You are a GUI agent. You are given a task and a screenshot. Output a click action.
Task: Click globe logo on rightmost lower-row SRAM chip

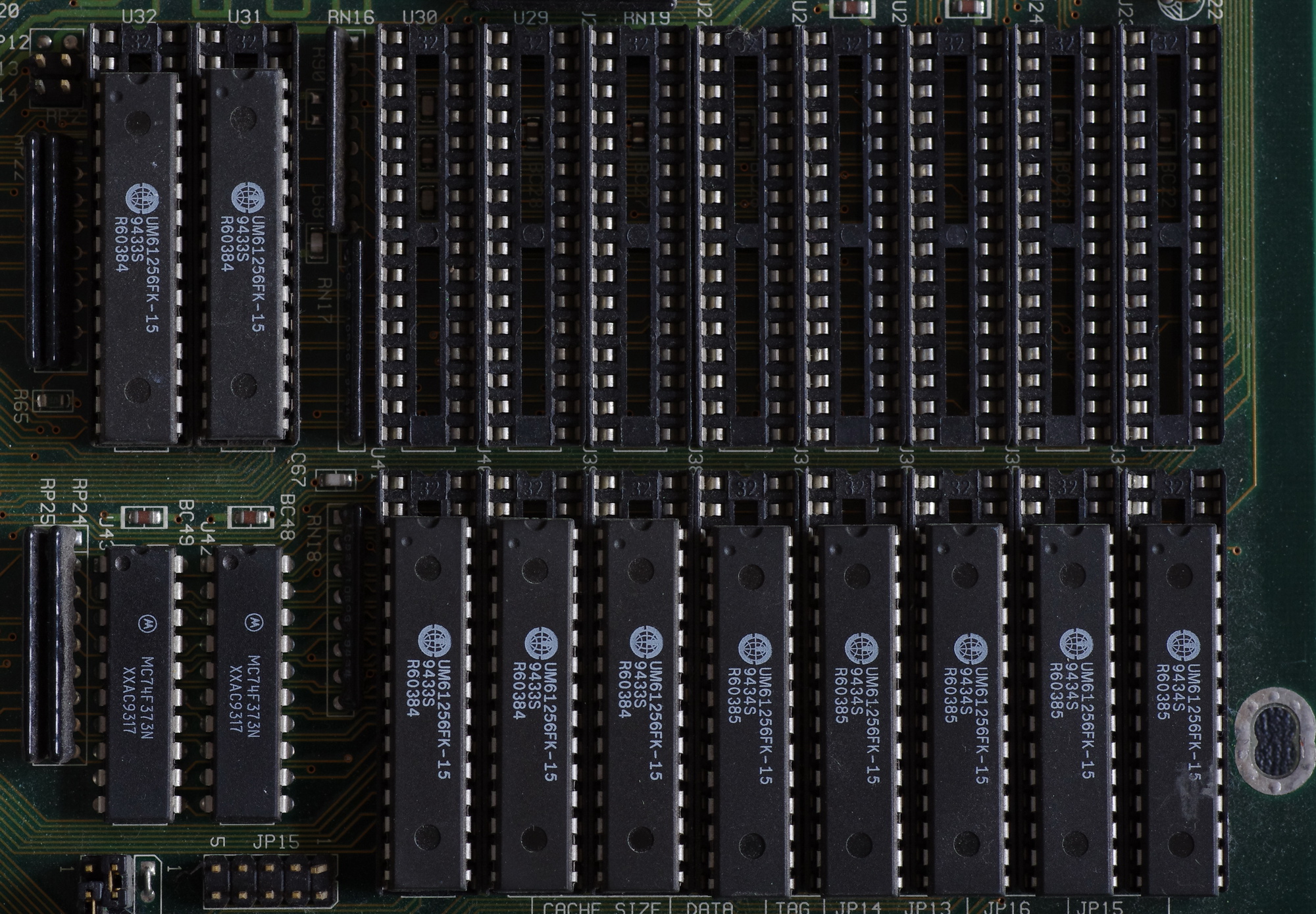point(1183,646)
